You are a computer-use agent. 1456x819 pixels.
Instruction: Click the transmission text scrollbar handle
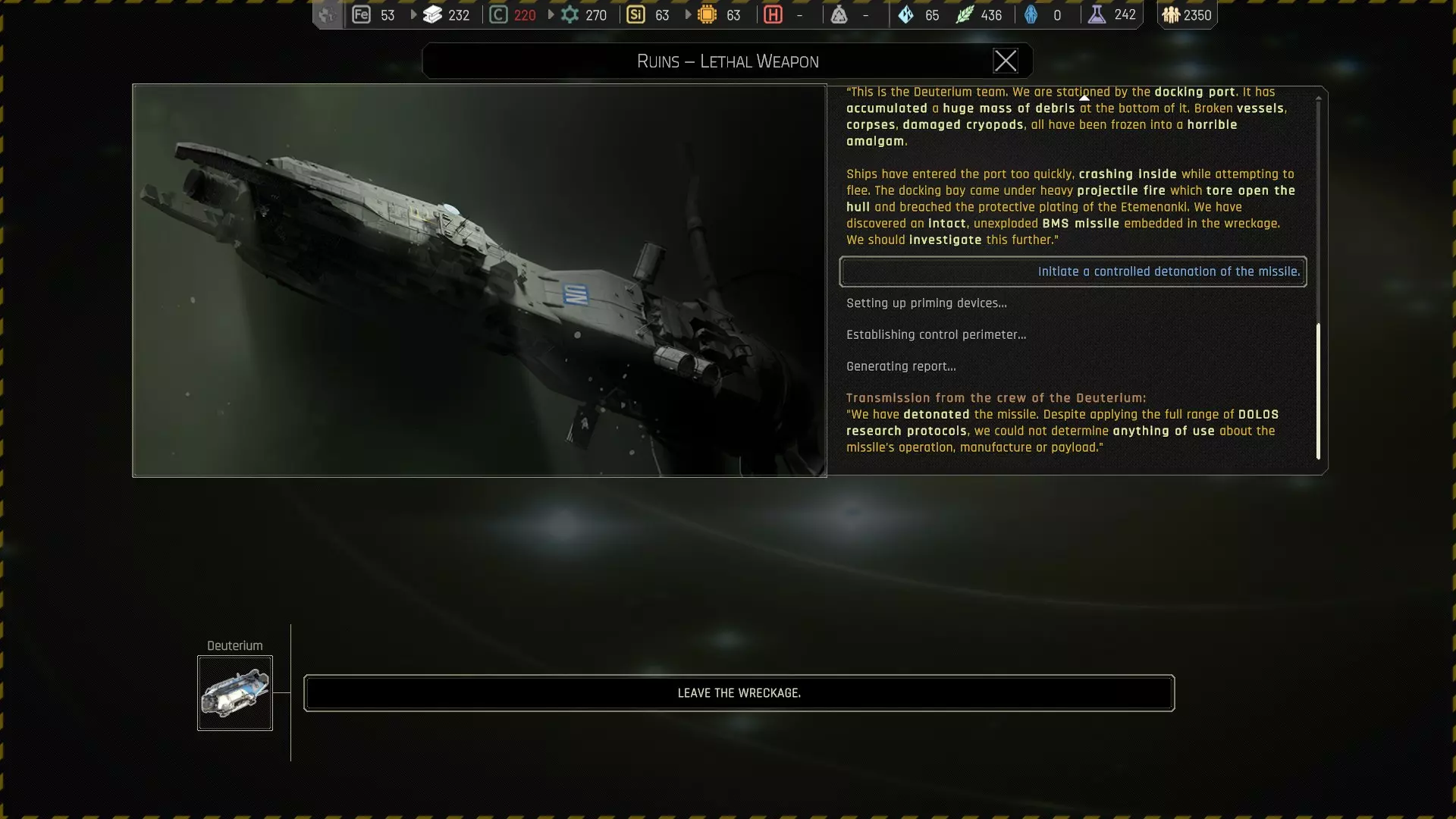pyautogui.click(x=1318, y=391)
